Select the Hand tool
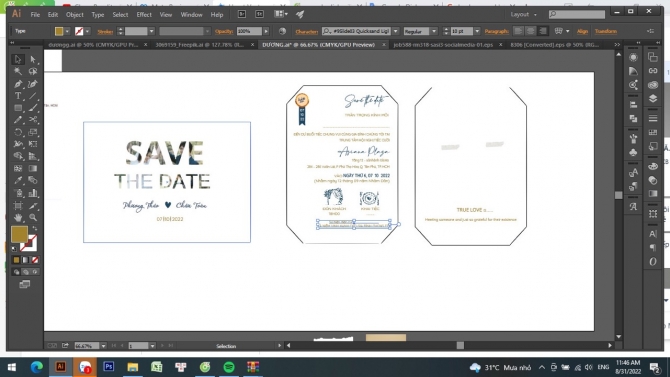 pyautogui.click(x=18, y=218)
